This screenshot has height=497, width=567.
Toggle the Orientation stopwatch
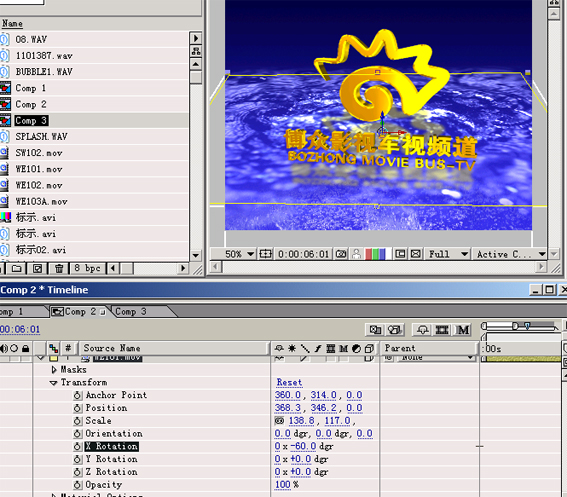pos(77,434)
